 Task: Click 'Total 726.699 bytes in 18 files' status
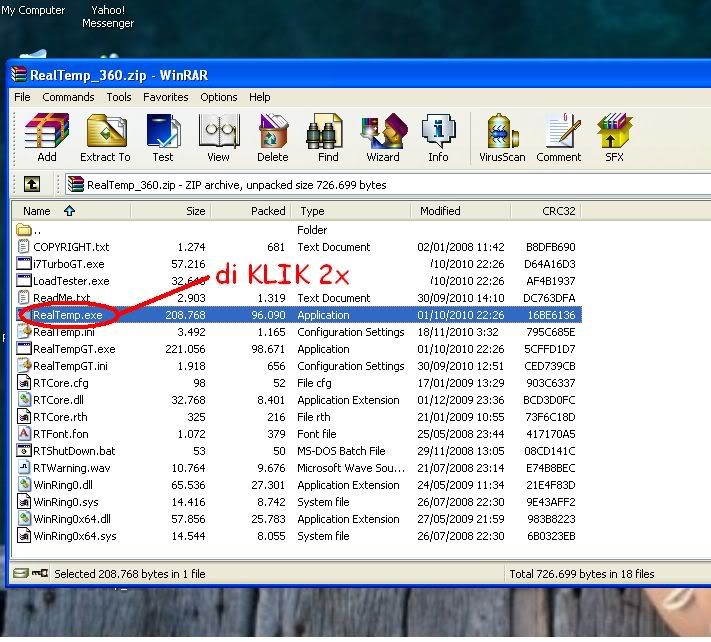point(582,574)
